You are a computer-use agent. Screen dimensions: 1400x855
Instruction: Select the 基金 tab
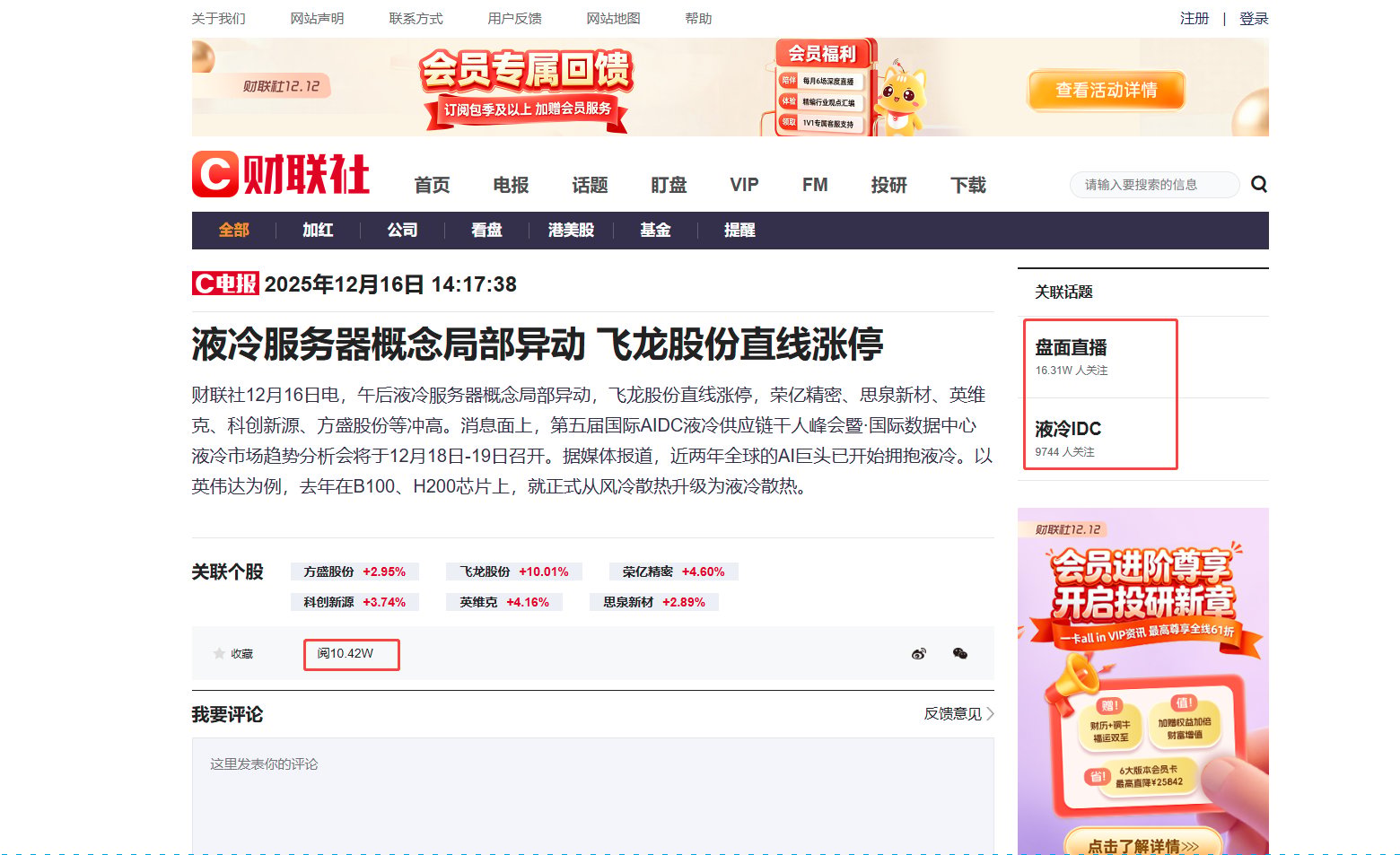tap(655, 231)
